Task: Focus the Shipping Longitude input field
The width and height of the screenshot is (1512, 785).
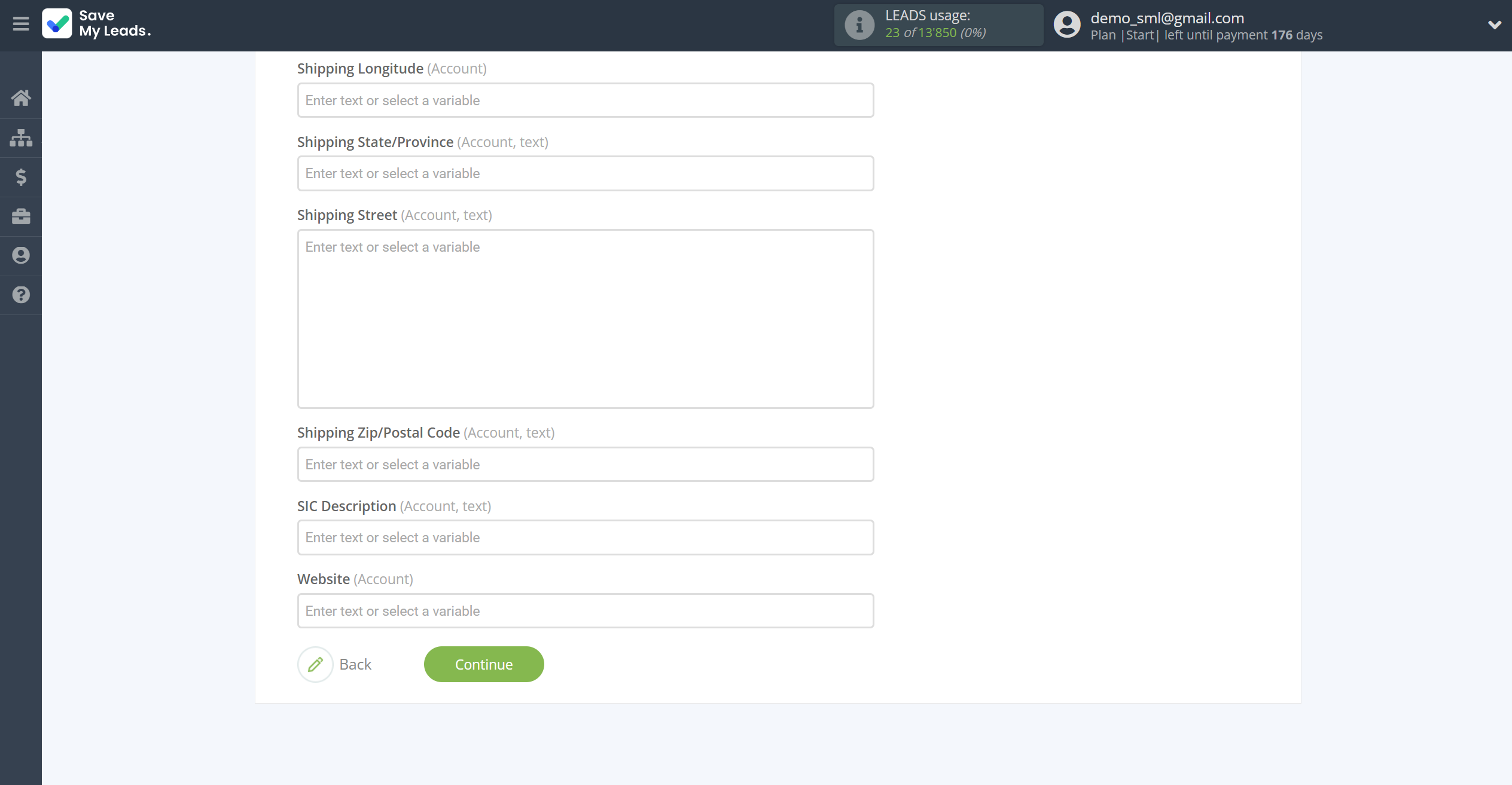Action: pos(586,100)
